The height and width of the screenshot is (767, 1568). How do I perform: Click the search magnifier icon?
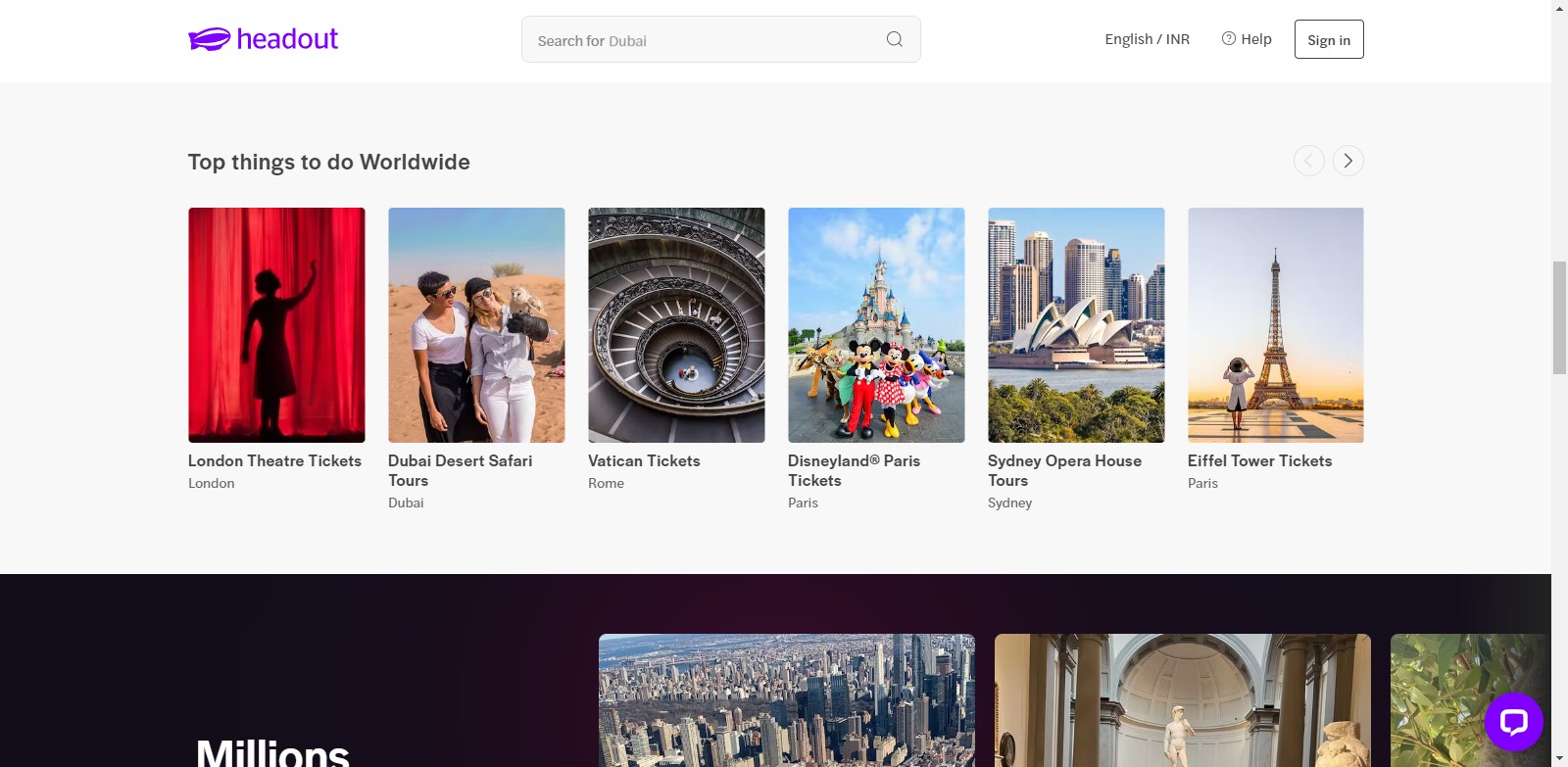tap(894, 39)
